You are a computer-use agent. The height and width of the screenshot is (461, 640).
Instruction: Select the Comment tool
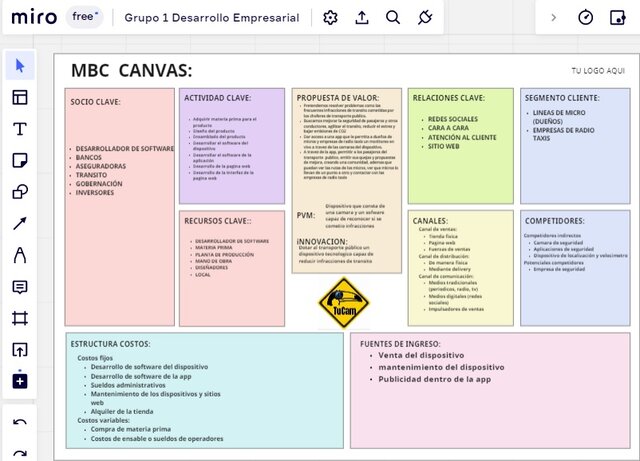pyautogui.click(x=20, y=287)
